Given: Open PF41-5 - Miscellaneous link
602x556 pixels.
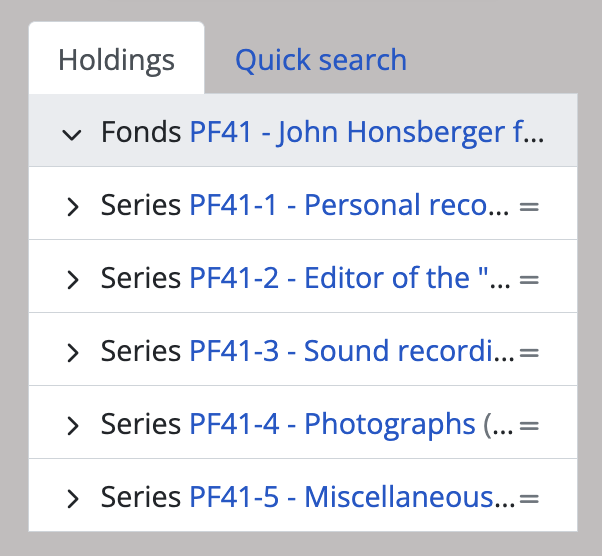Looking at the screenshot, I should (350, 497).
